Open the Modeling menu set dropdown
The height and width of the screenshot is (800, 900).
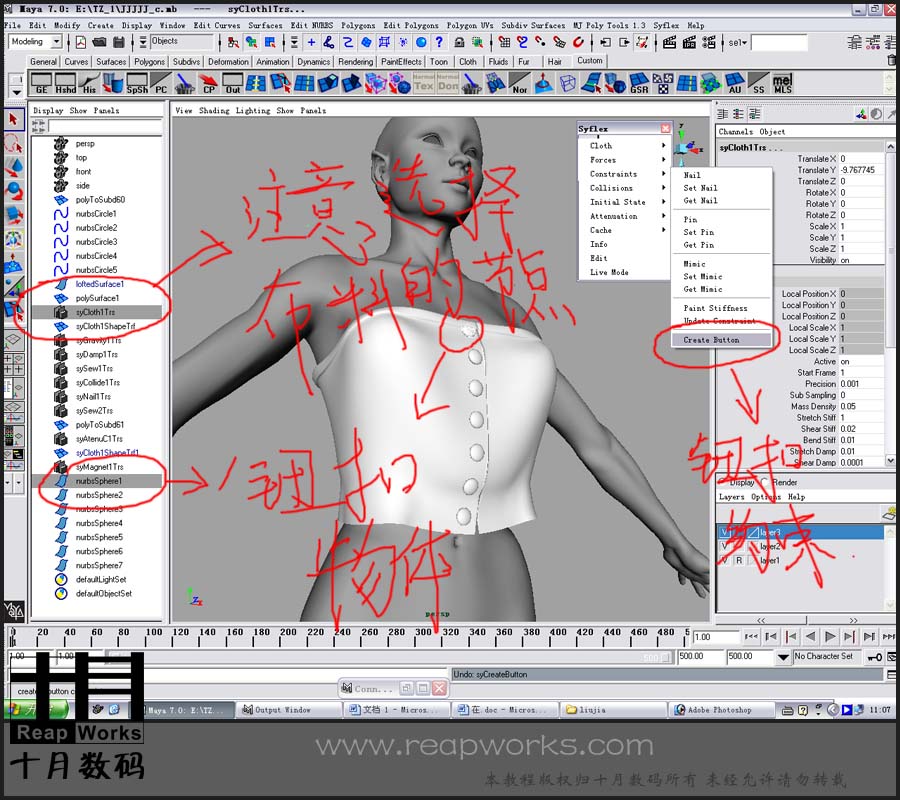click(x=56, y=41)
